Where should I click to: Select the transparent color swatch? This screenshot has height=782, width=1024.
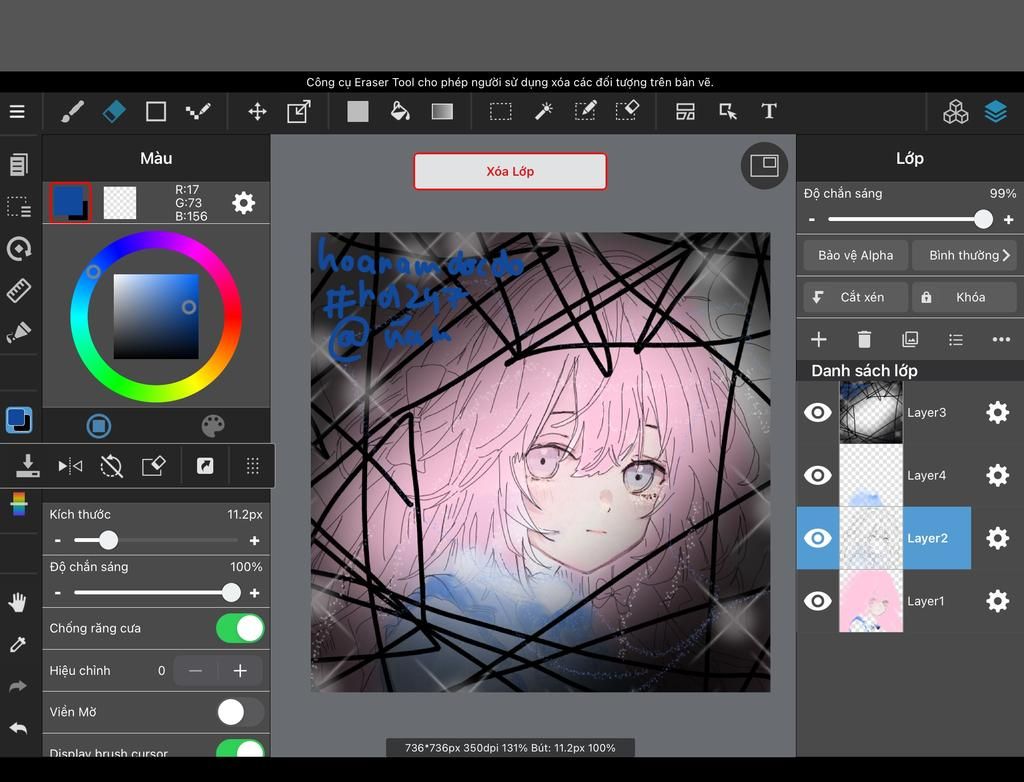click(x=120, y=203)
